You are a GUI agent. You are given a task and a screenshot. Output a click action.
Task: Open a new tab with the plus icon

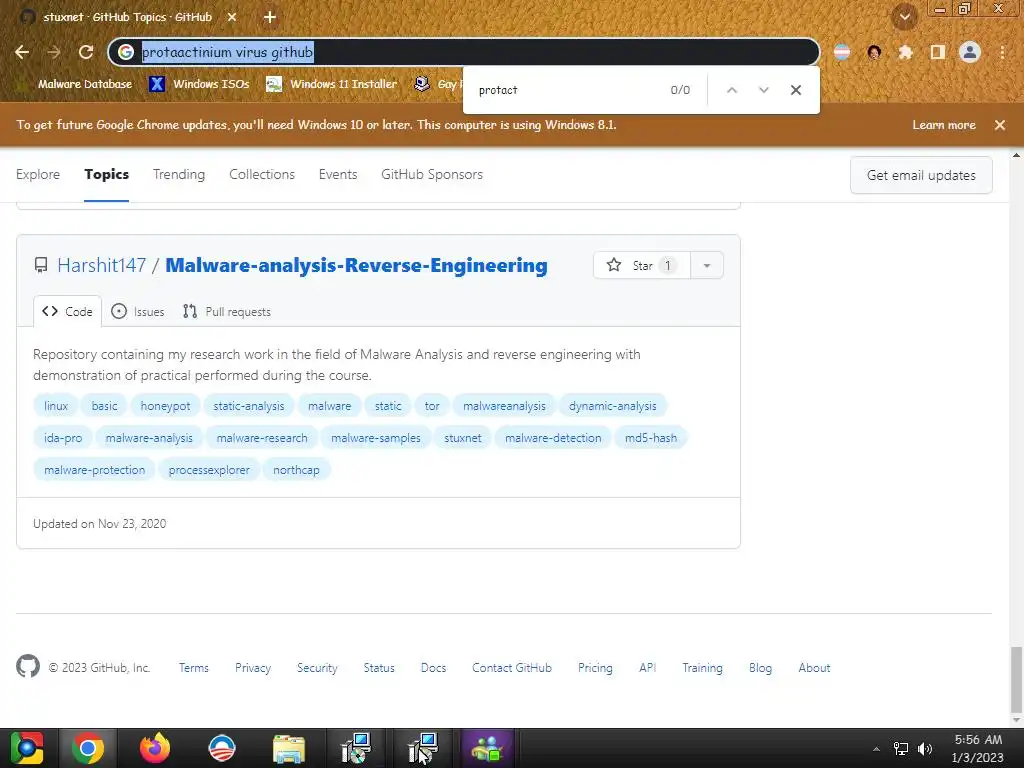(270, 18)
